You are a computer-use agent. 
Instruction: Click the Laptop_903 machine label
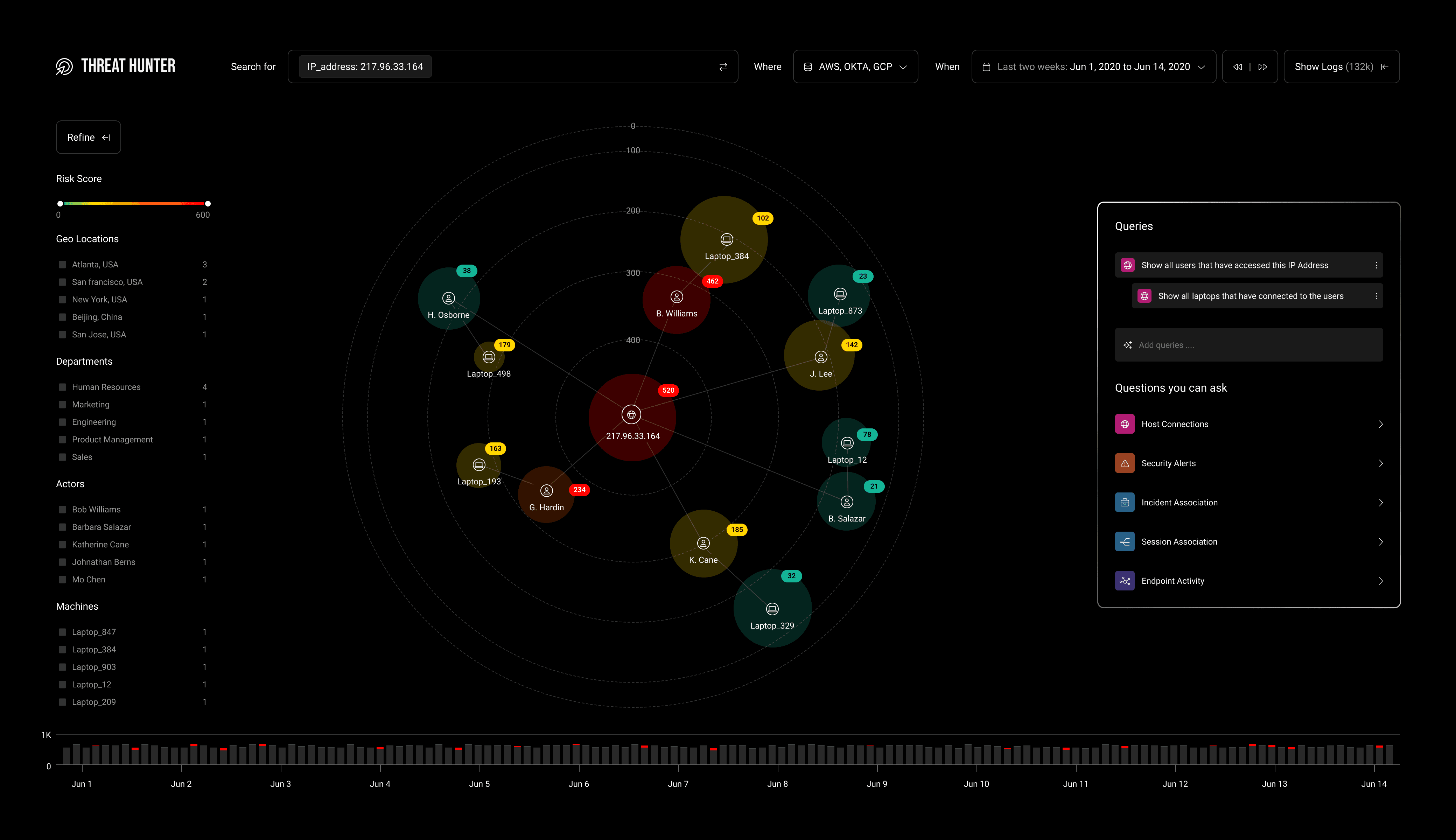coord(94,667)
